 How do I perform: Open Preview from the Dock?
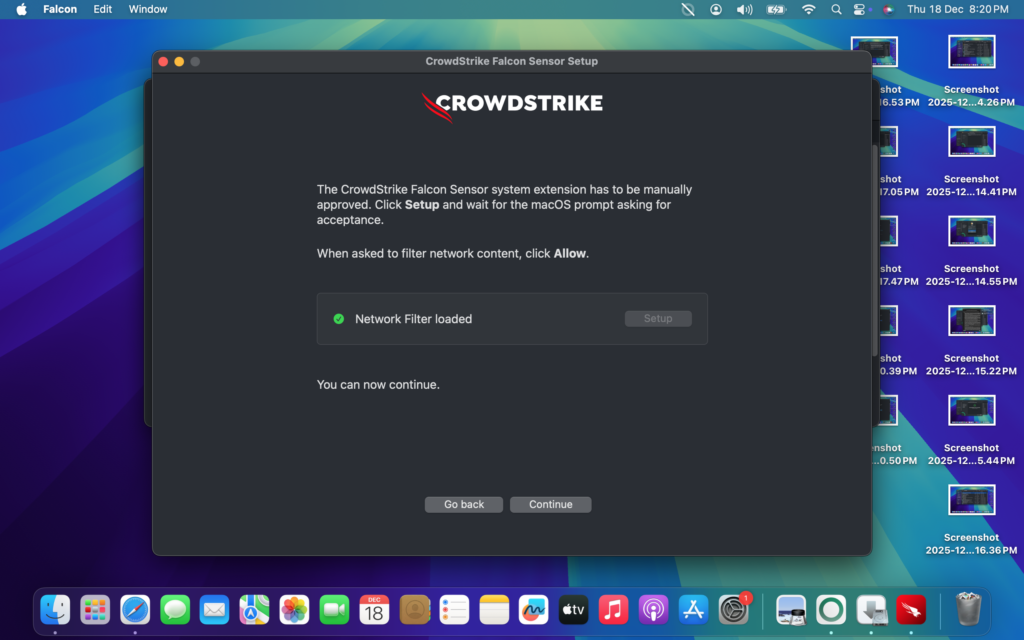tap(791, 610)
